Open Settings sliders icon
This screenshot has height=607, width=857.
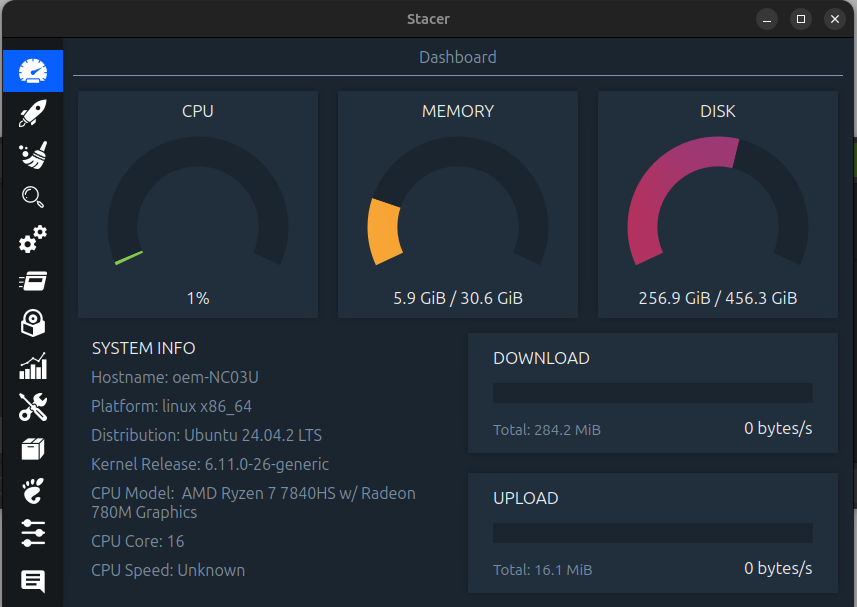click(33, 533)
